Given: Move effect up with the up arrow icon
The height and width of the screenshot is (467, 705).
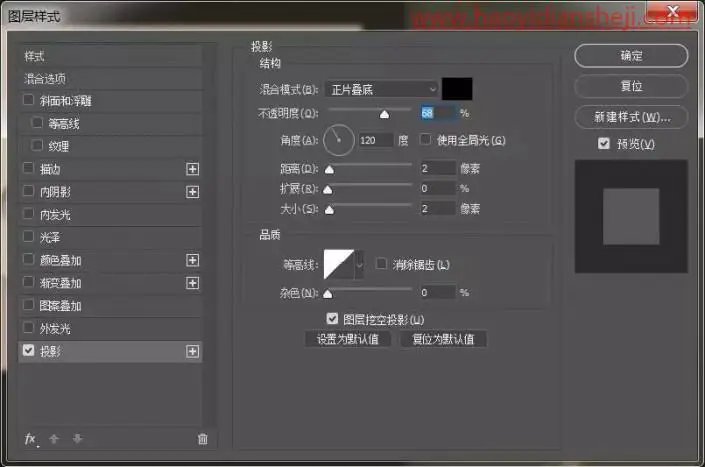Looking at the screenshot, I should 54,439.
